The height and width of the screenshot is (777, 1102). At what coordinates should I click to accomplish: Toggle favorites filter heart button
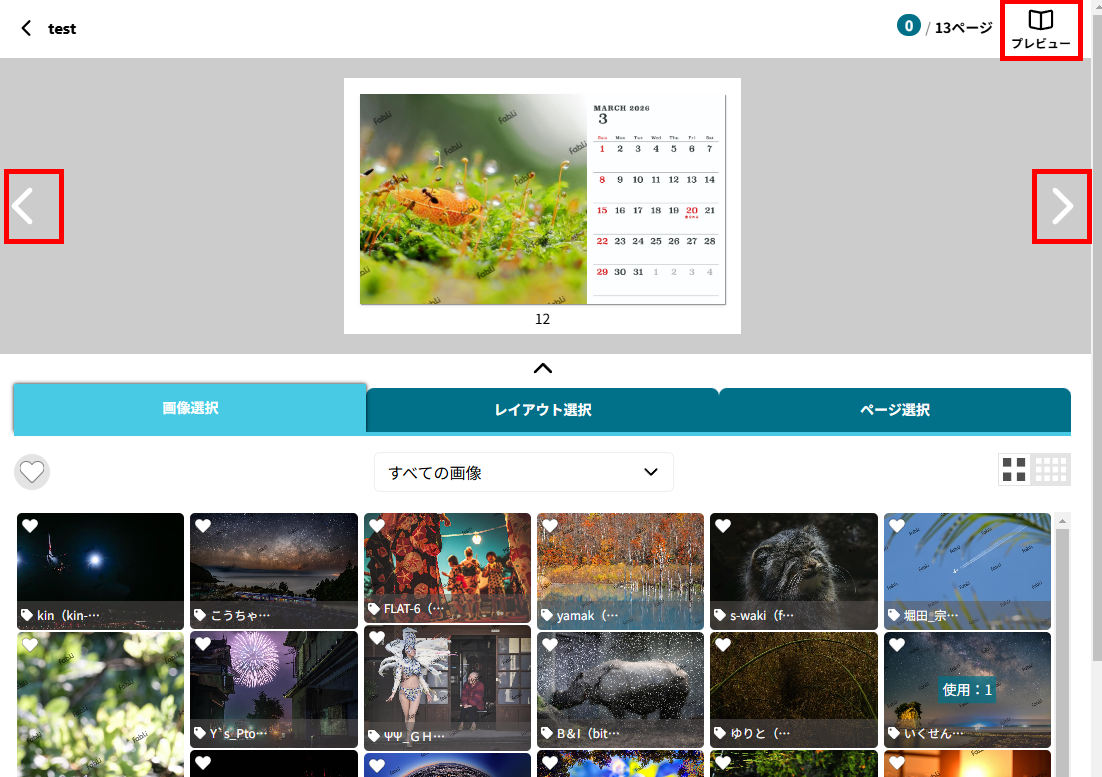click(x=32, y=471)
